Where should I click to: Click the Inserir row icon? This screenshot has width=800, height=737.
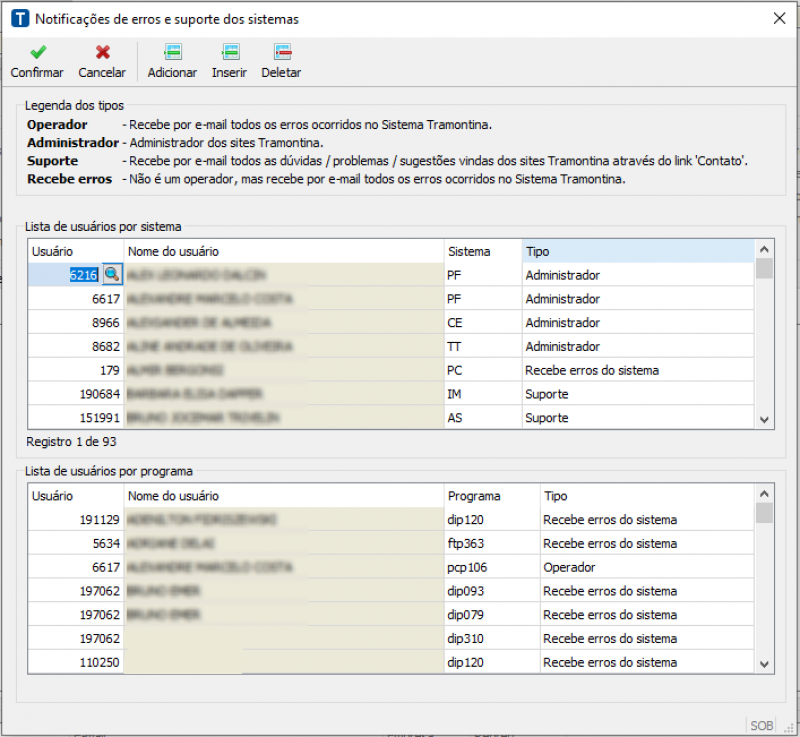(x=229, y=52)
